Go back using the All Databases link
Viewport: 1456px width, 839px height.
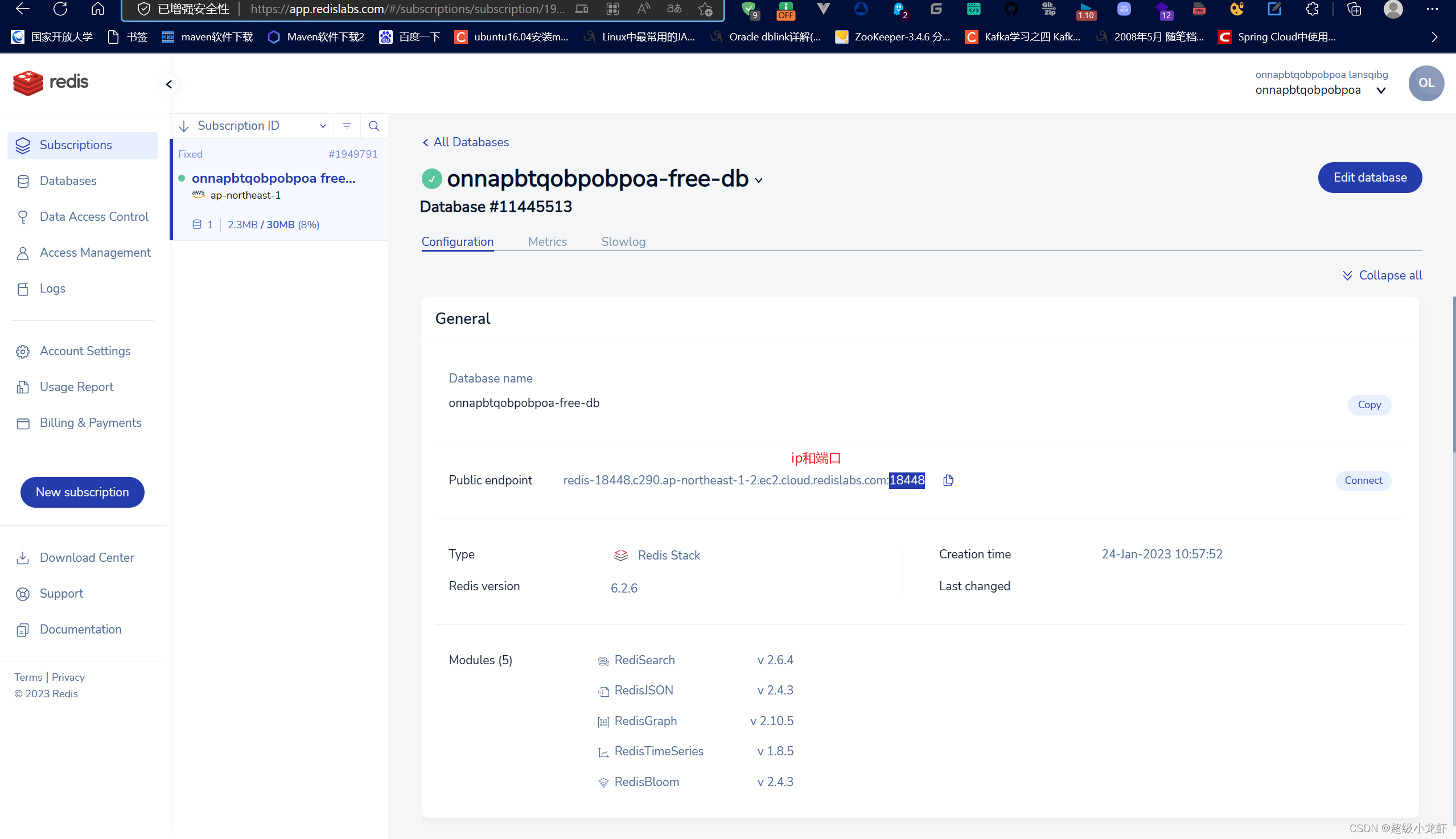[x=464, y=142]
